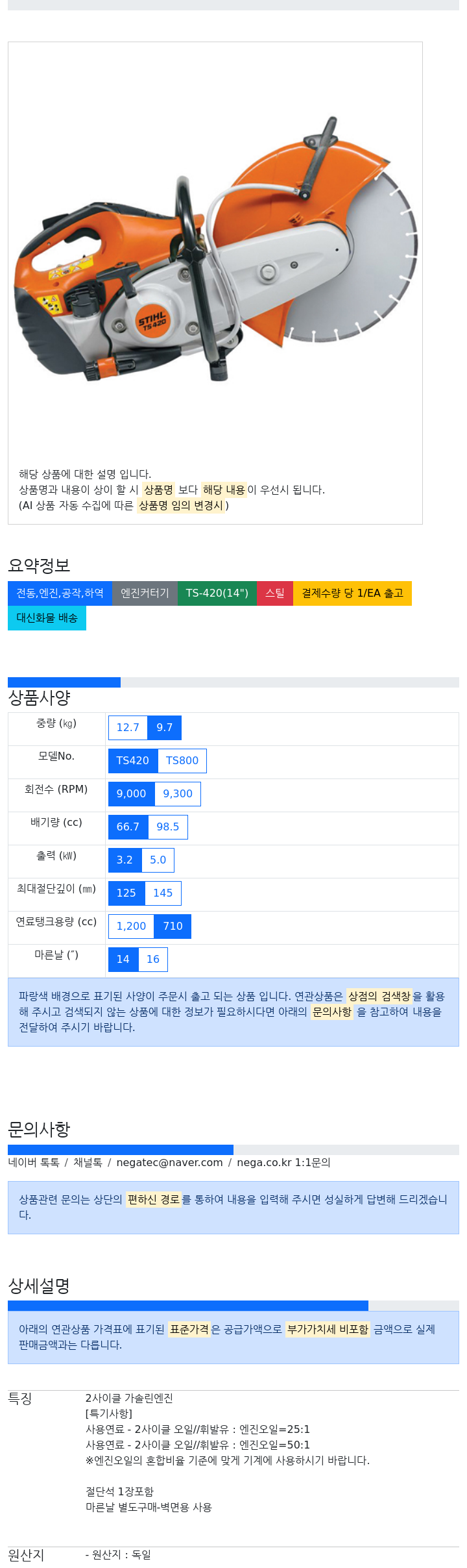Select the 5.0 kW output option
Image resolution: width=467 pixels, height=1568 pixels.
point(158,860)
